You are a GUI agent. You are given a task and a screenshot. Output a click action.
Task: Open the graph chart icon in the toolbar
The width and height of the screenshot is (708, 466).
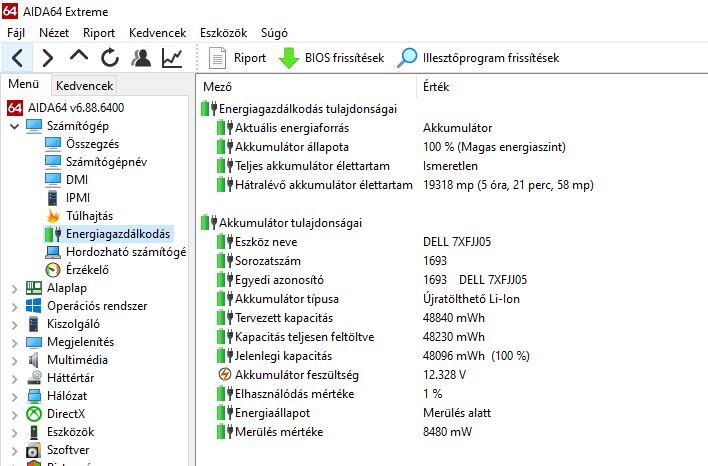point(172,58)
